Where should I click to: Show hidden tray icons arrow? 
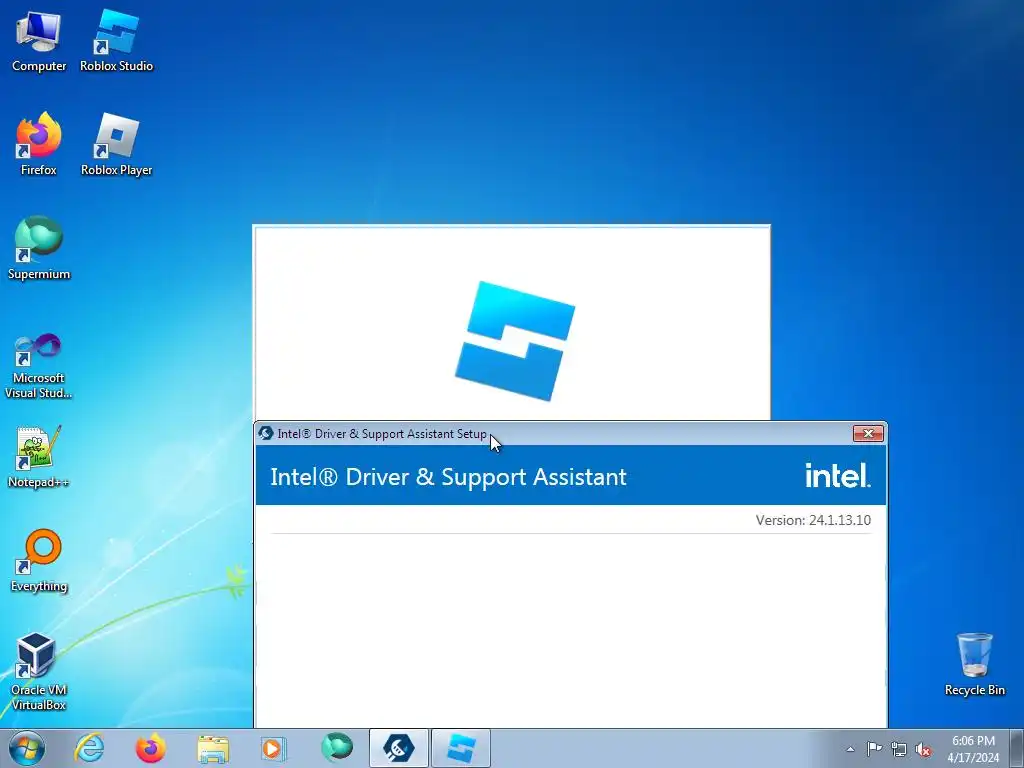850,749
